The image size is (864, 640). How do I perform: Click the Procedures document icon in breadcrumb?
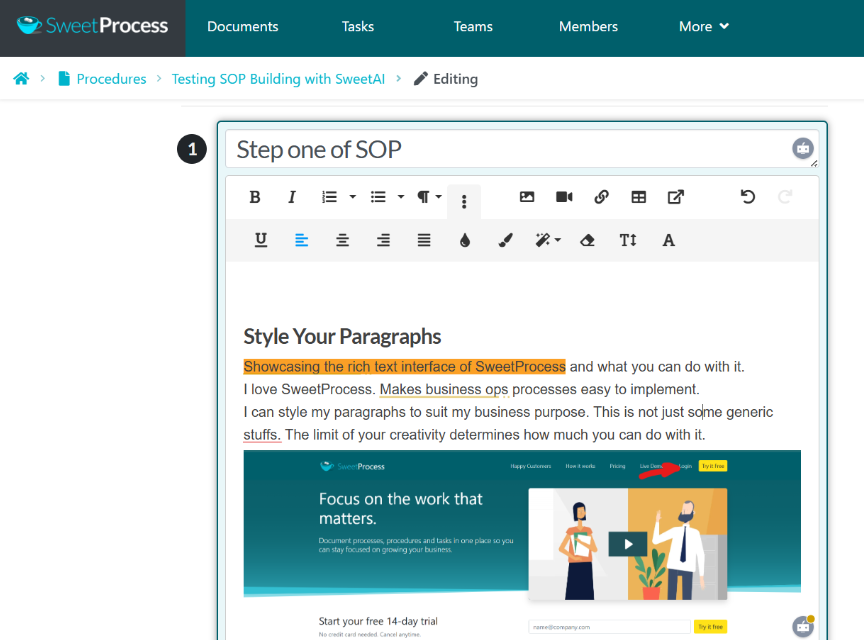[64, 79]
